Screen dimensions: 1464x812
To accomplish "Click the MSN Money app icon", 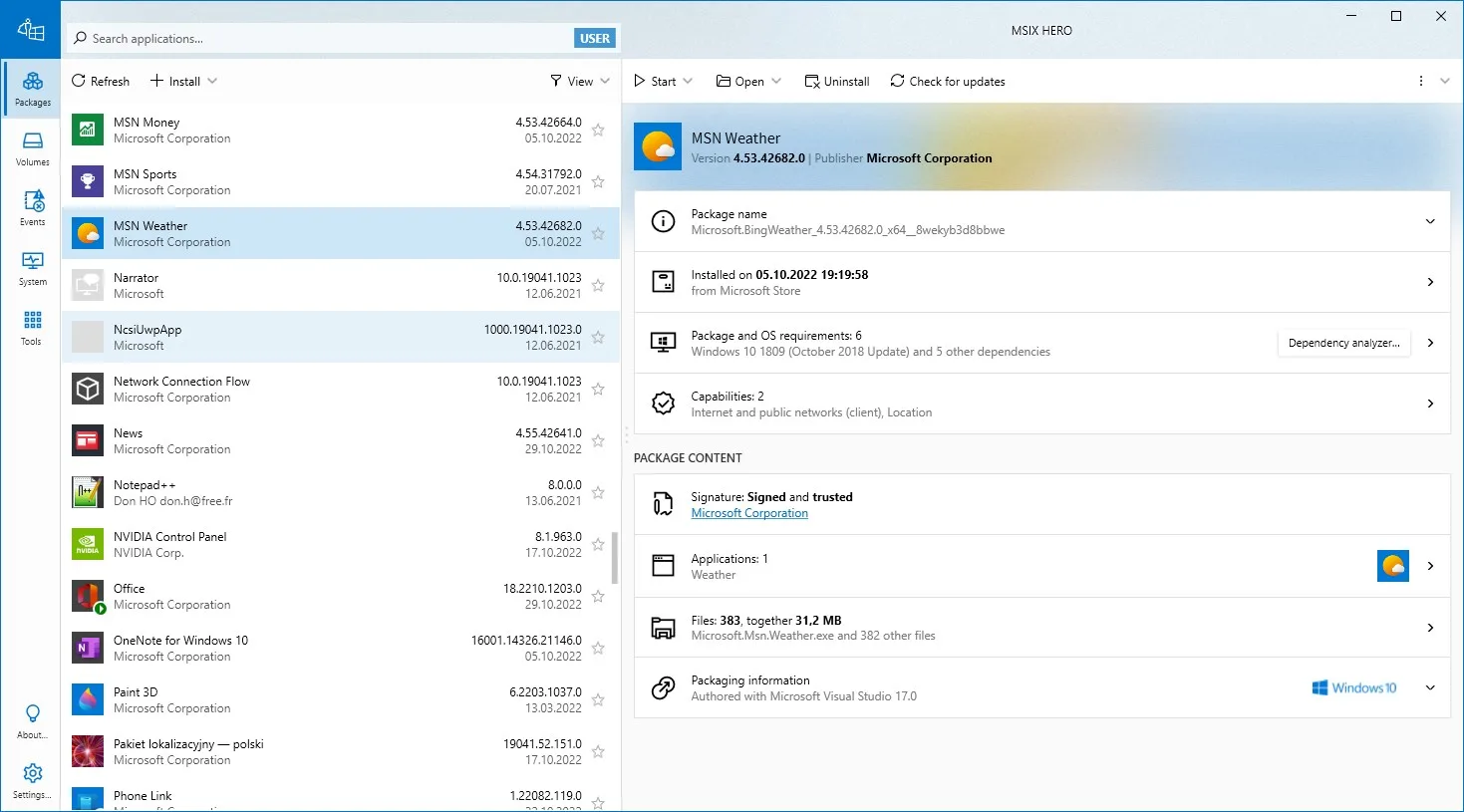I will click(x=88, y=130).
